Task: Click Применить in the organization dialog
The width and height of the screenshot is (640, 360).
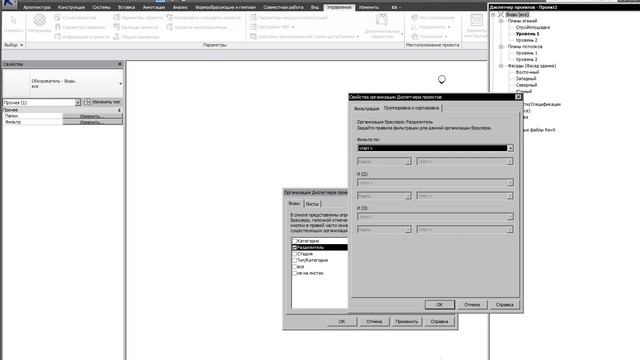Action: click(x=407, y=322)
